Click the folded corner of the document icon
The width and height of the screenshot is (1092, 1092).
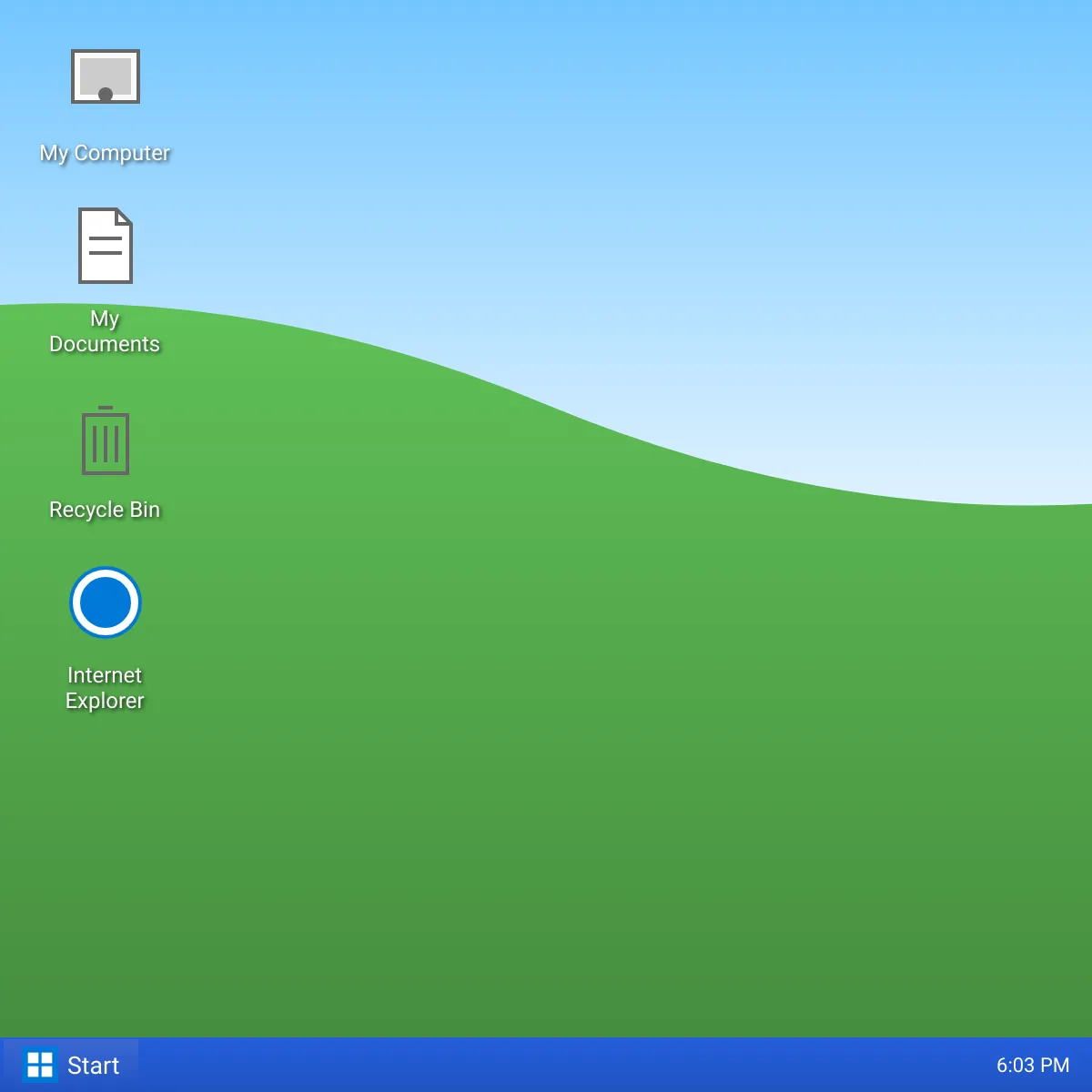pos(124,217)
